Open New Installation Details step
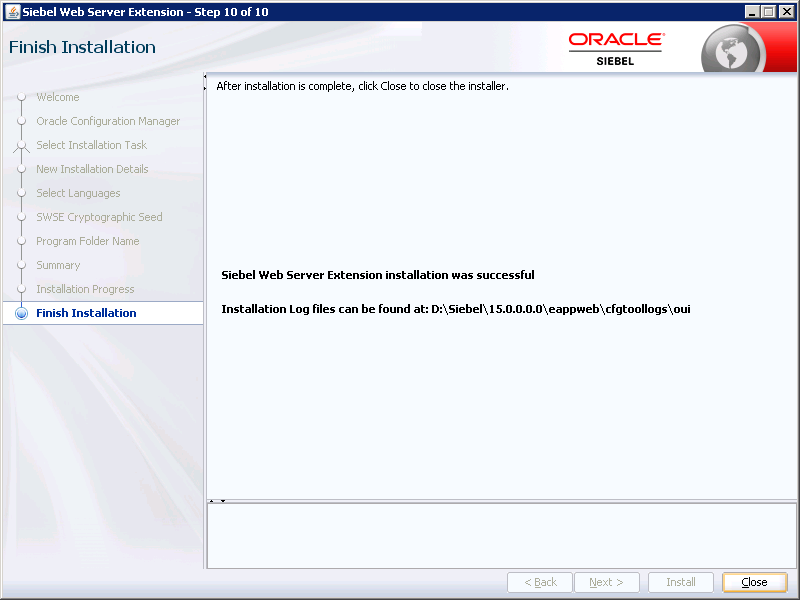Screen dimensions: 800x600 click(x=92, y=169)
